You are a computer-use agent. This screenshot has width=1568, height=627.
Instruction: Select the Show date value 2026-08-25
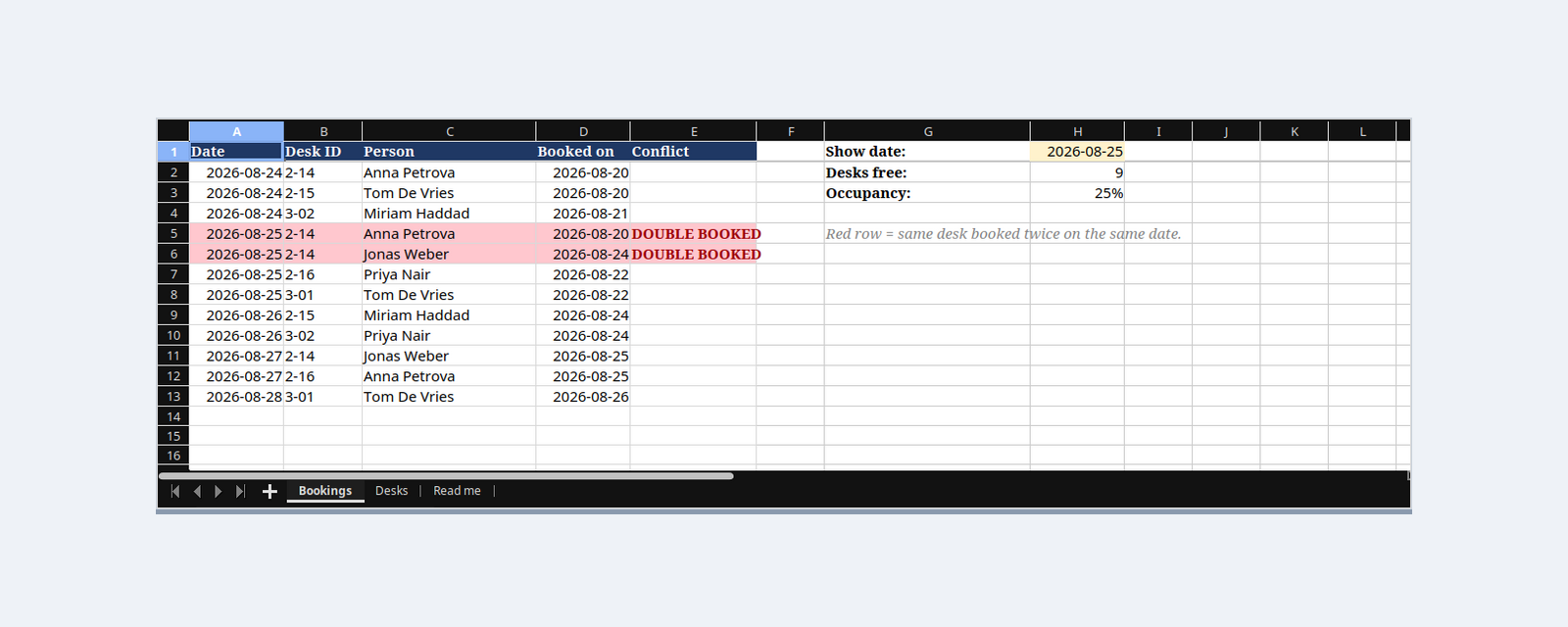(x=1077, y=152)
